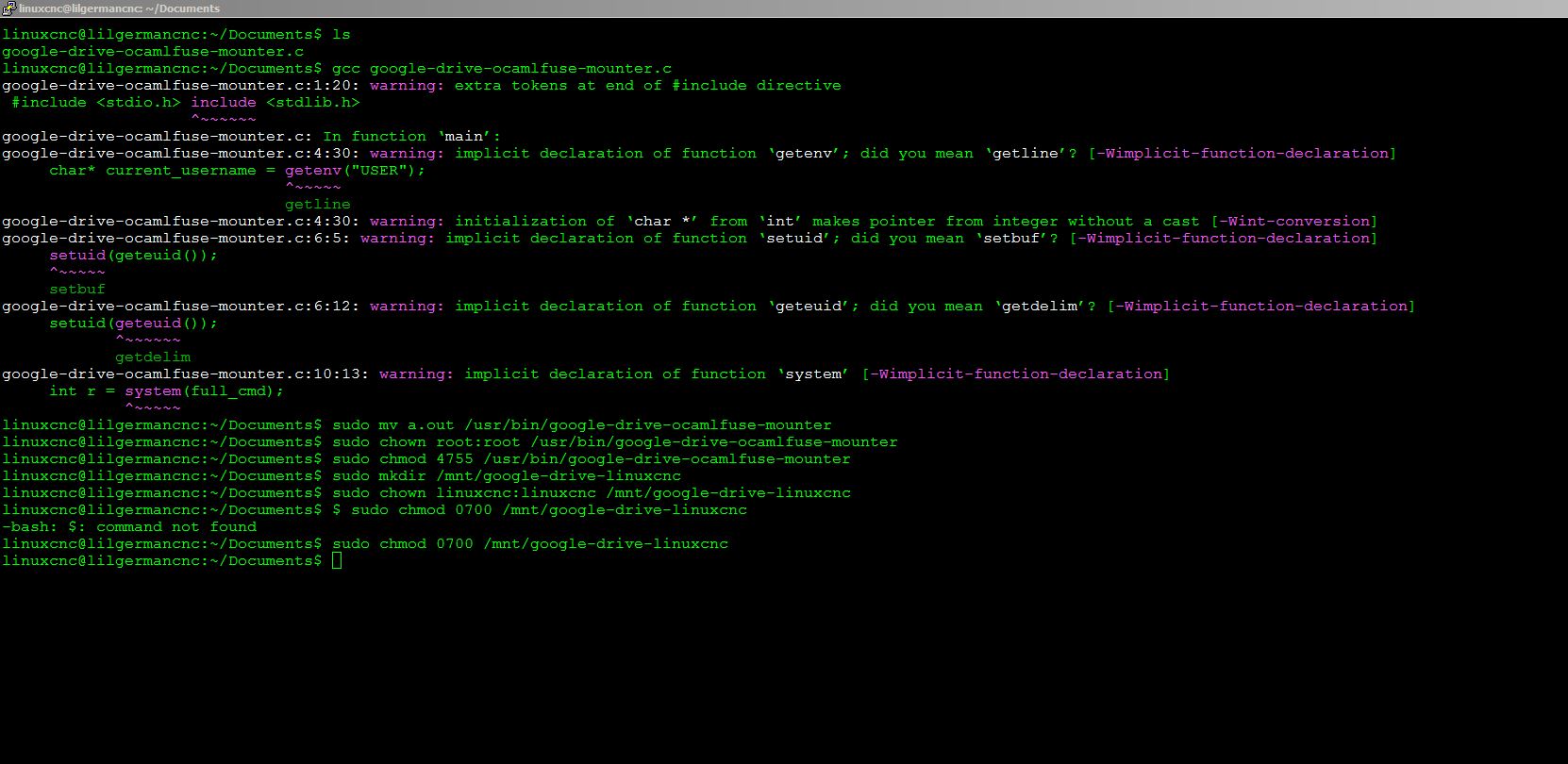Click the 'extra tokens at end of #include directive' warning
The image size is (1568, 764).
(647, 85)
